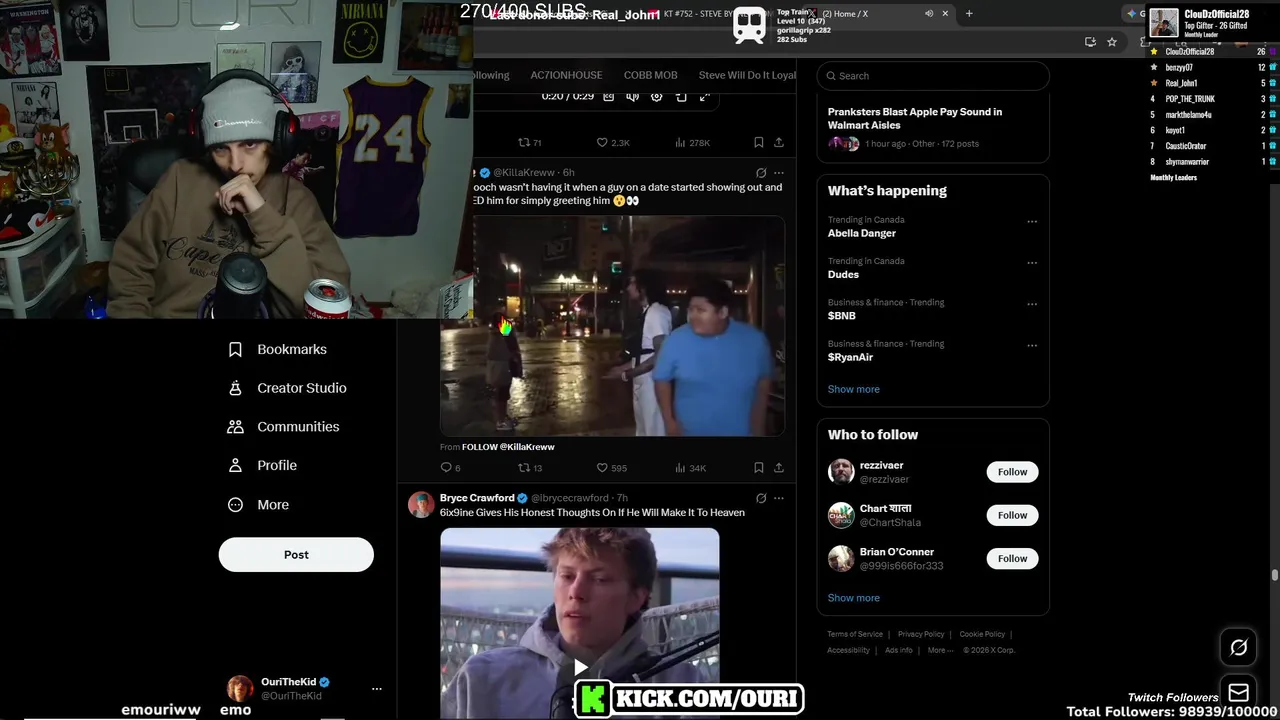Mute the top video via speaker icon
The image size is (1280, 720).
[x=632, y=96]
